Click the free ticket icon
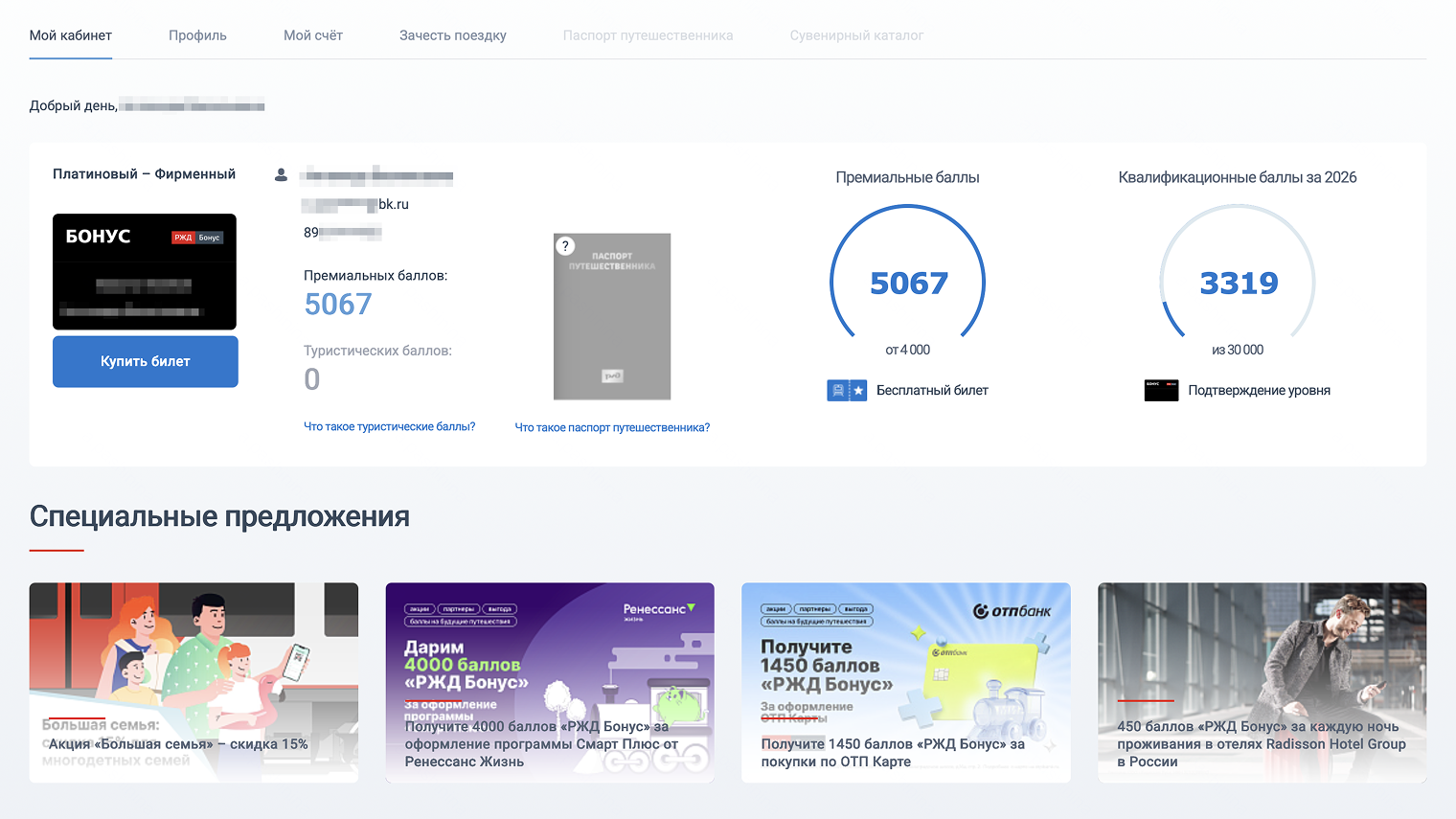Viewport: 1456px width, 819px height. [x=847, y=390]
